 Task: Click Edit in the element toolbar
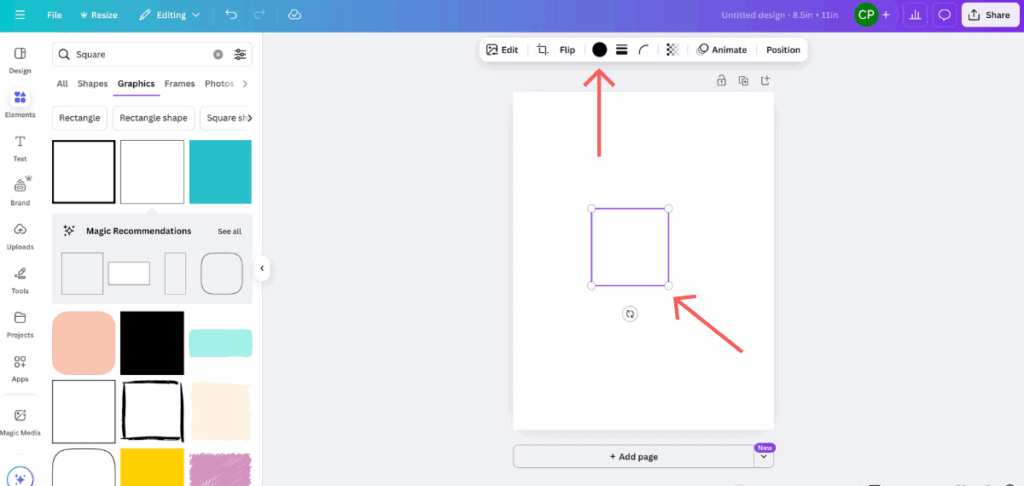(502, 50)
